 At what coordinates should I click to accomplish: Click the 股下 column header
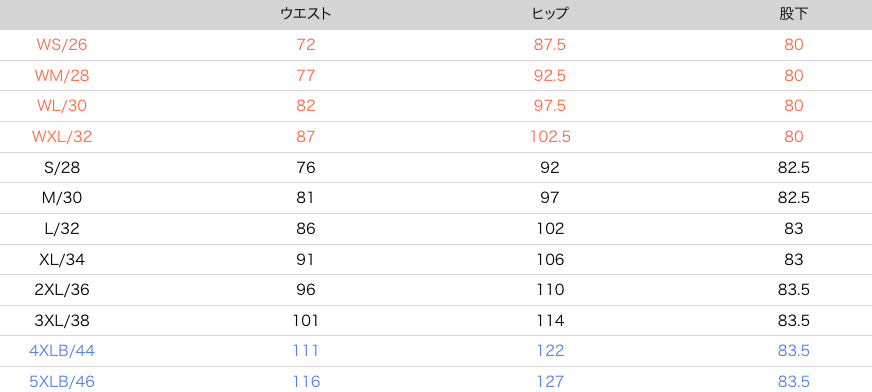click(794, 14)
